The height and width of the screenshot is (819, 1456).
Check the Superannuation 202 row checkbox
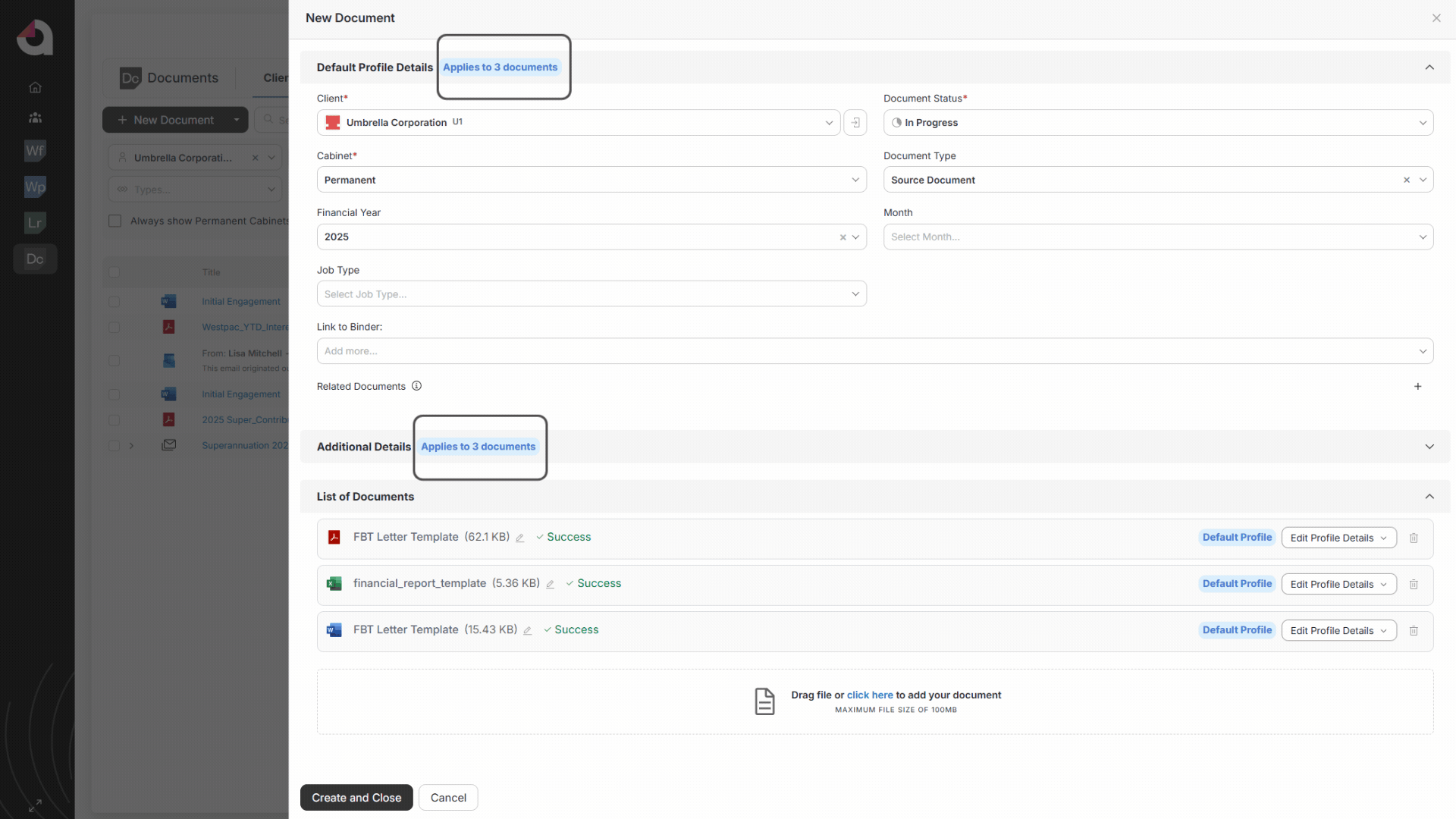coord(114,446)
